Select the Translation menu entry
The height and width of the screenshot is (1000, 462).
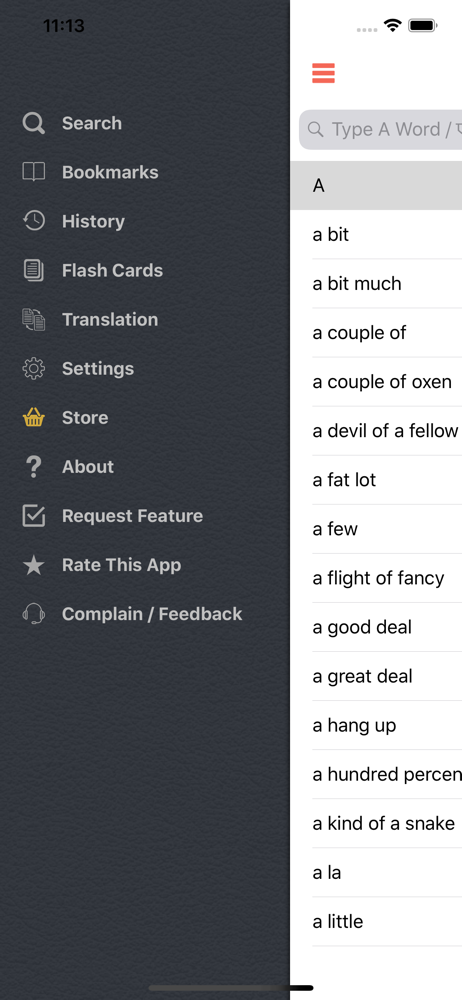tap(110, 320)
